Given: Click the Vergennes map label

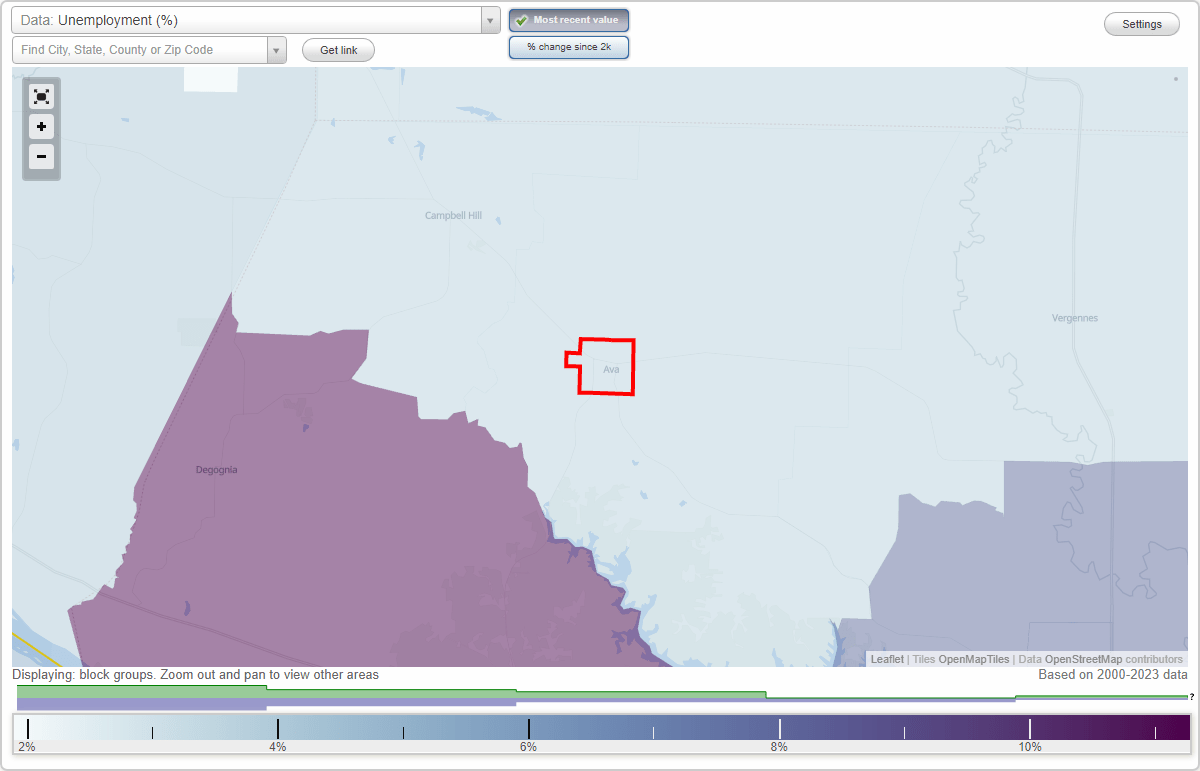Looking at the screenshot, I should coord(1075,318).
